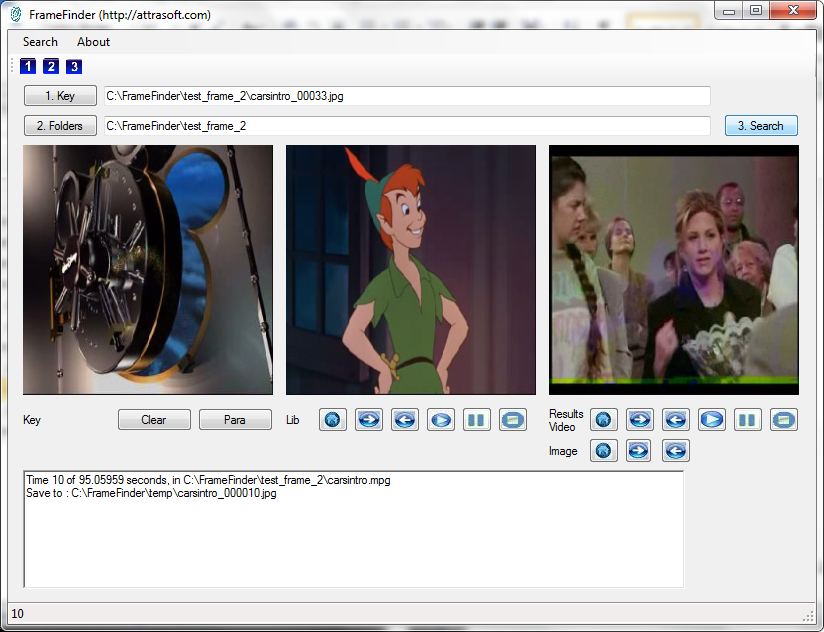Play the Lib slideshow
Image resolution: width=824 pixels, height=632 pixels.
(441, 420)
